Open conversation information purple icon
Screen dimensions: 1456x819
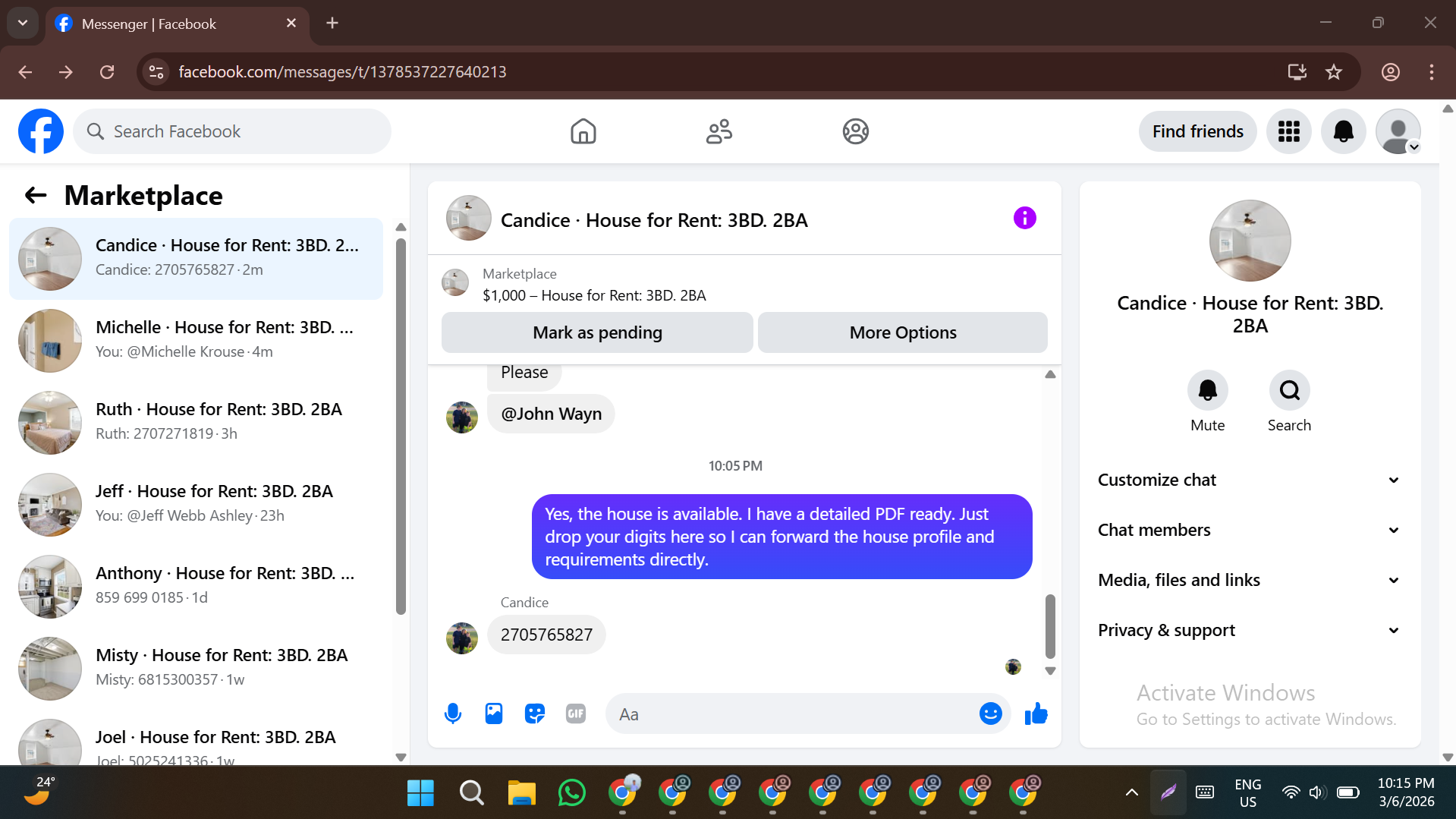click(1024, 219)
